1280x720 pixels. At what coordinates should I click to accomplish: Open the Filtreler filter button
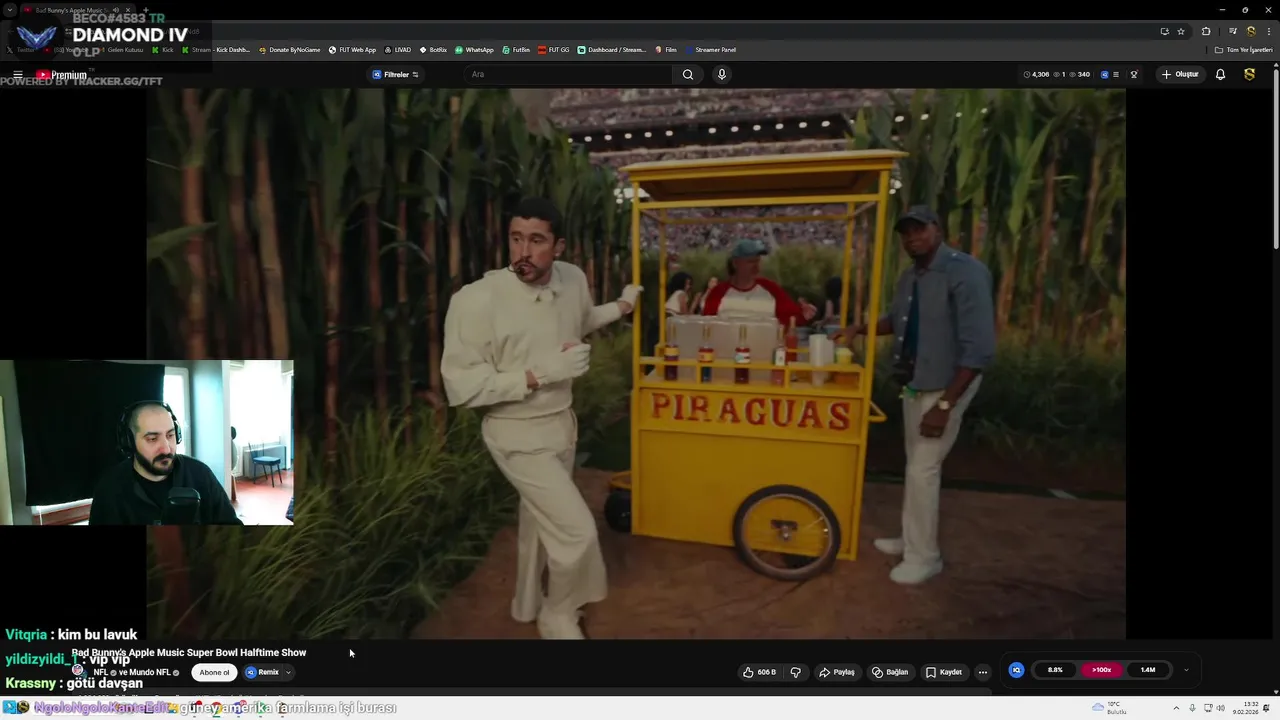pos(396,74)
